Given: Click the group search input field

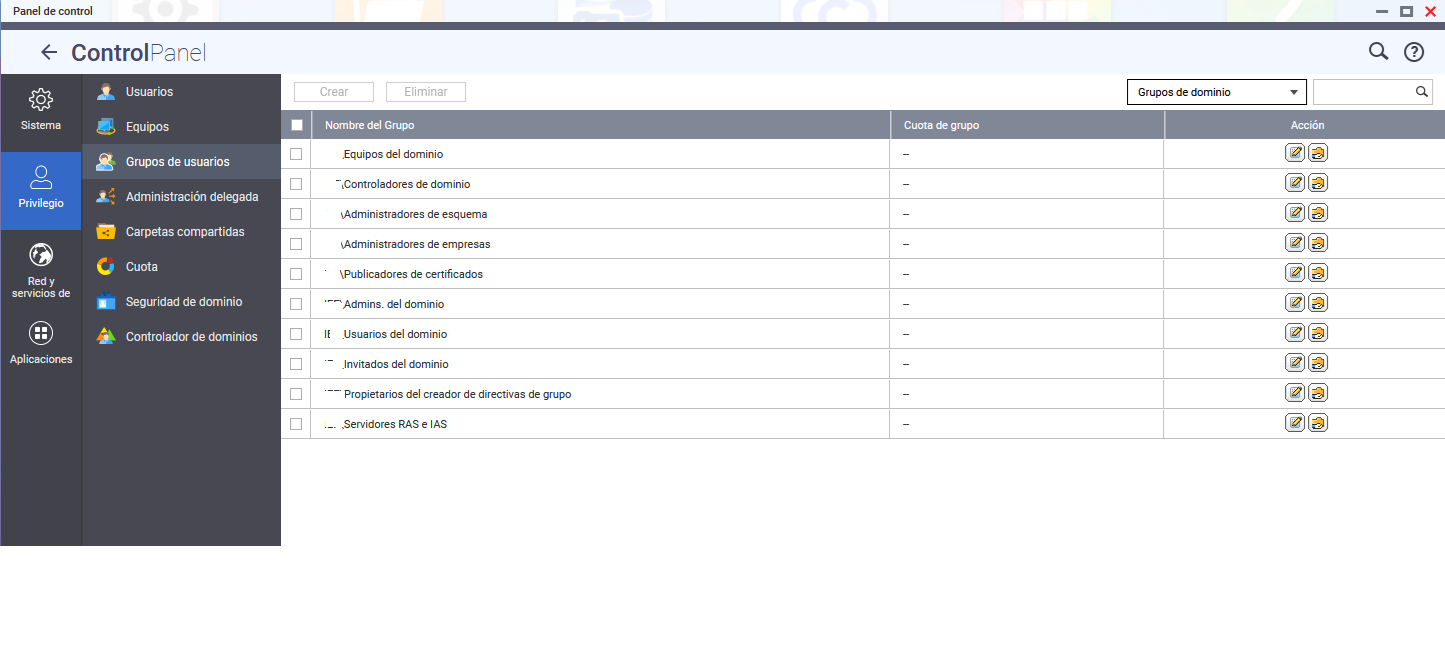Looking at the screenshot, I should point(1362,92).
